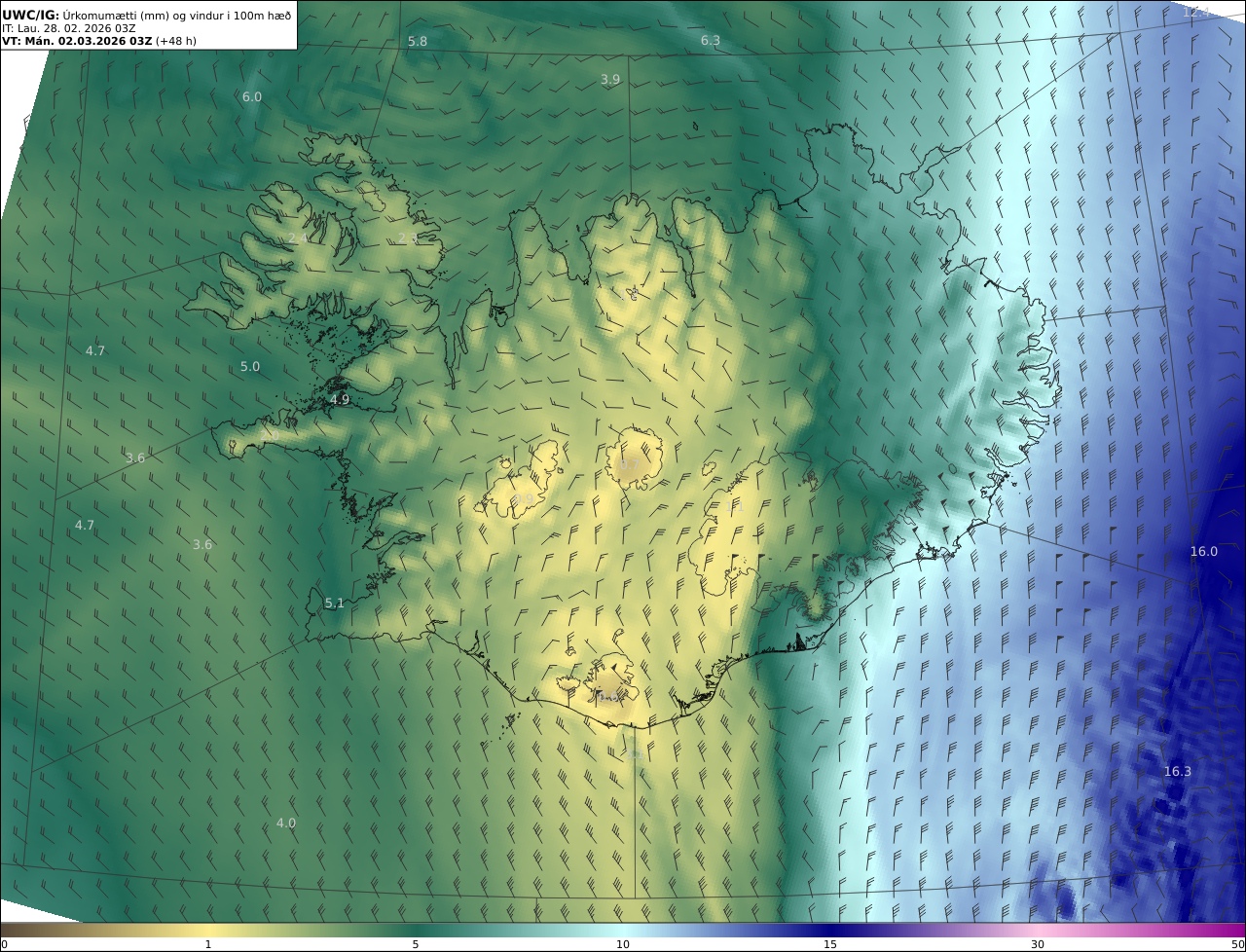Click the 15 tick on the colorbar
The height and width of the screenshot is (952, 1246).
pos(830,944)
